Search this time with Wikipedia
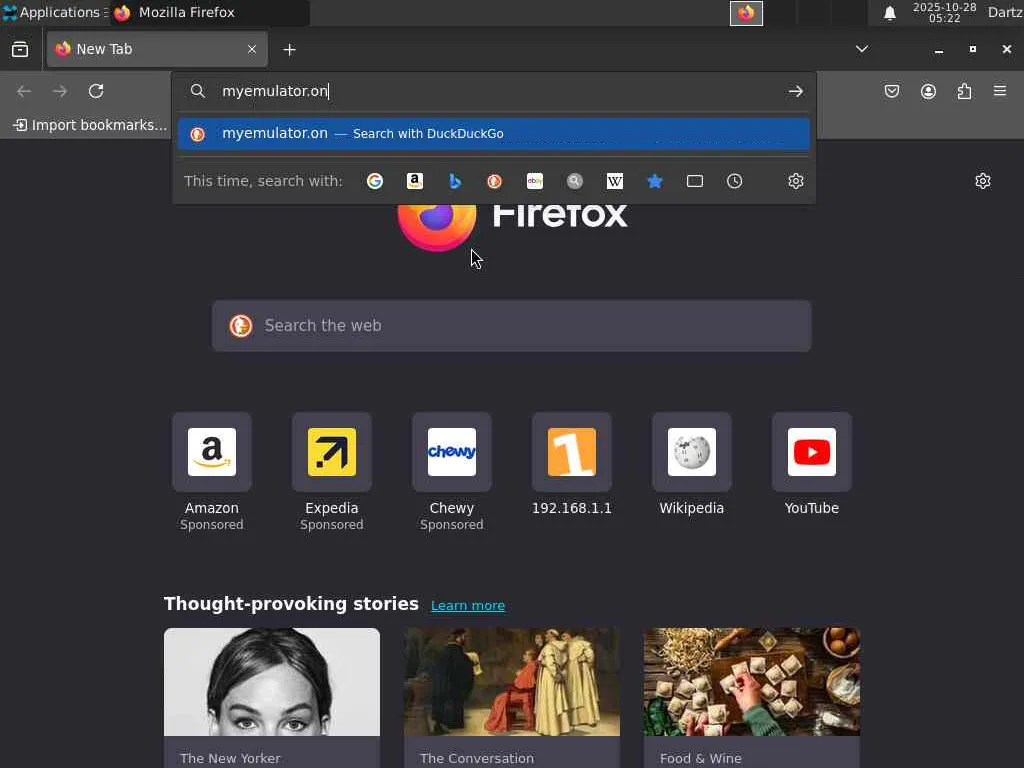 pos(615,181)
